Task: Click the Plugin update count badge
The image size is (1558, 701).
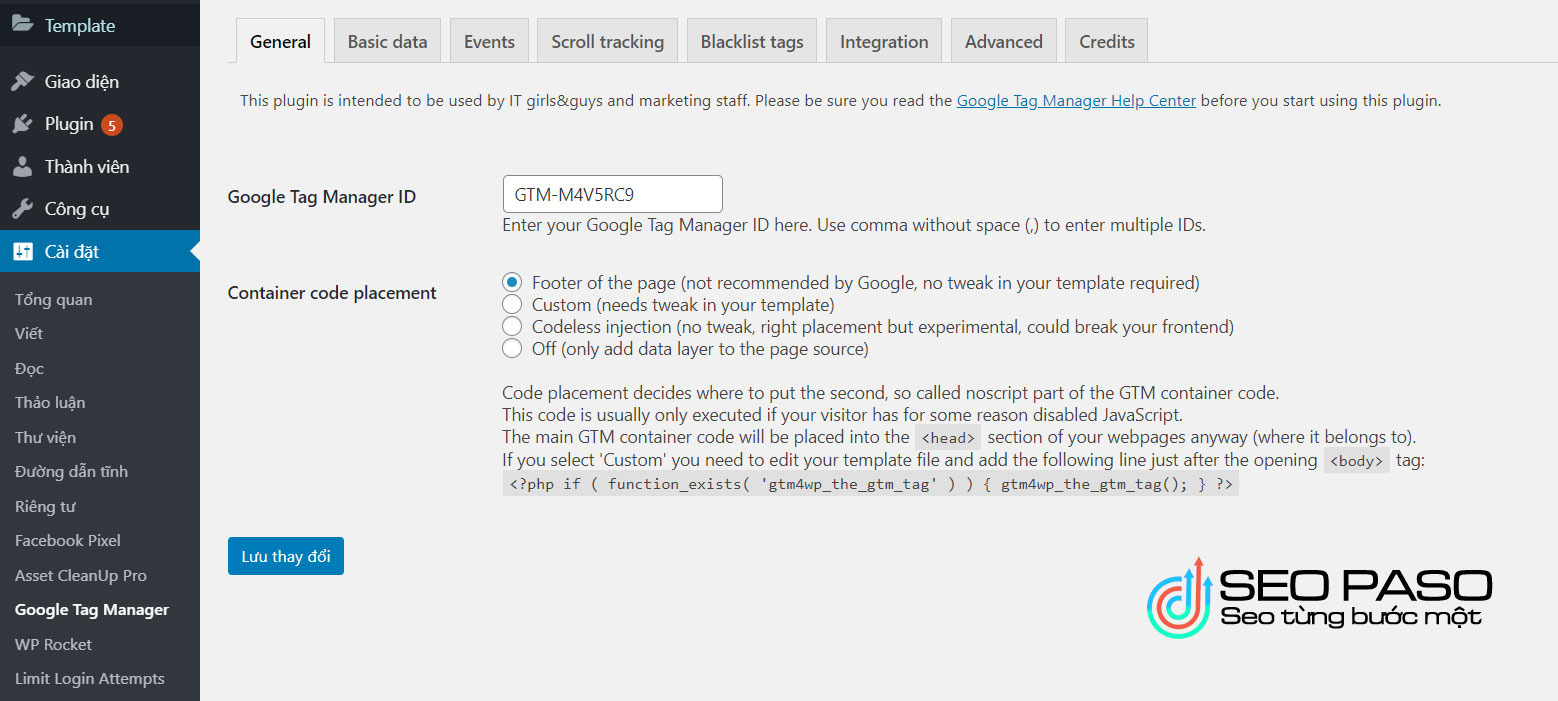Action: click(112, 125)
